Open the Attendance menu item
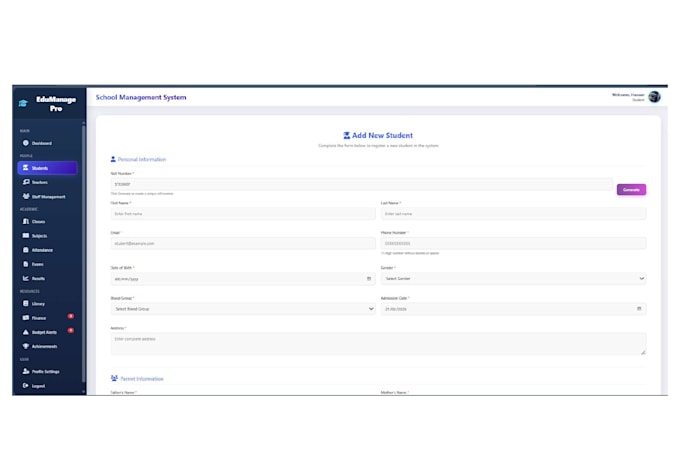Viewport: 680px width, 459px height. (x=48, y=250)
